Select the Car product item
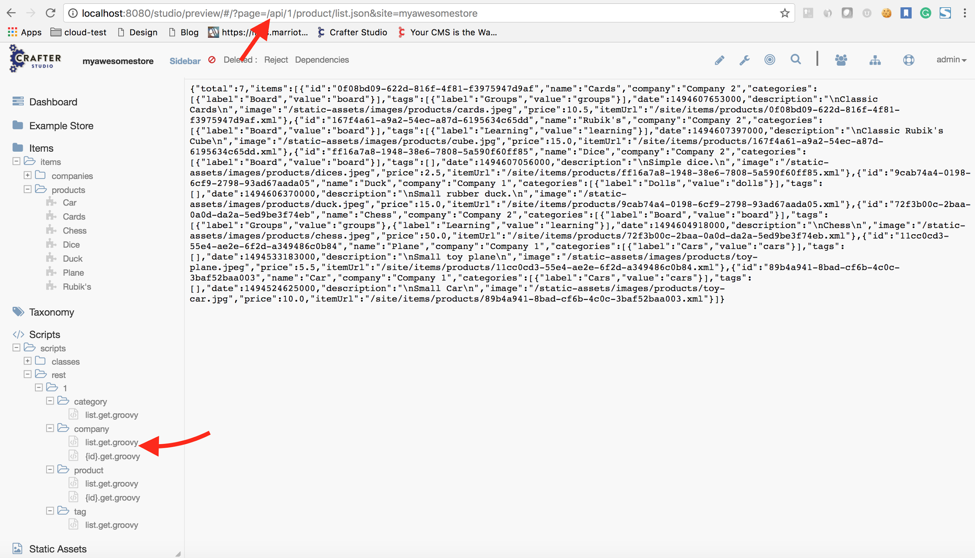Screen dimensions: 975x558 click(70, 203)
